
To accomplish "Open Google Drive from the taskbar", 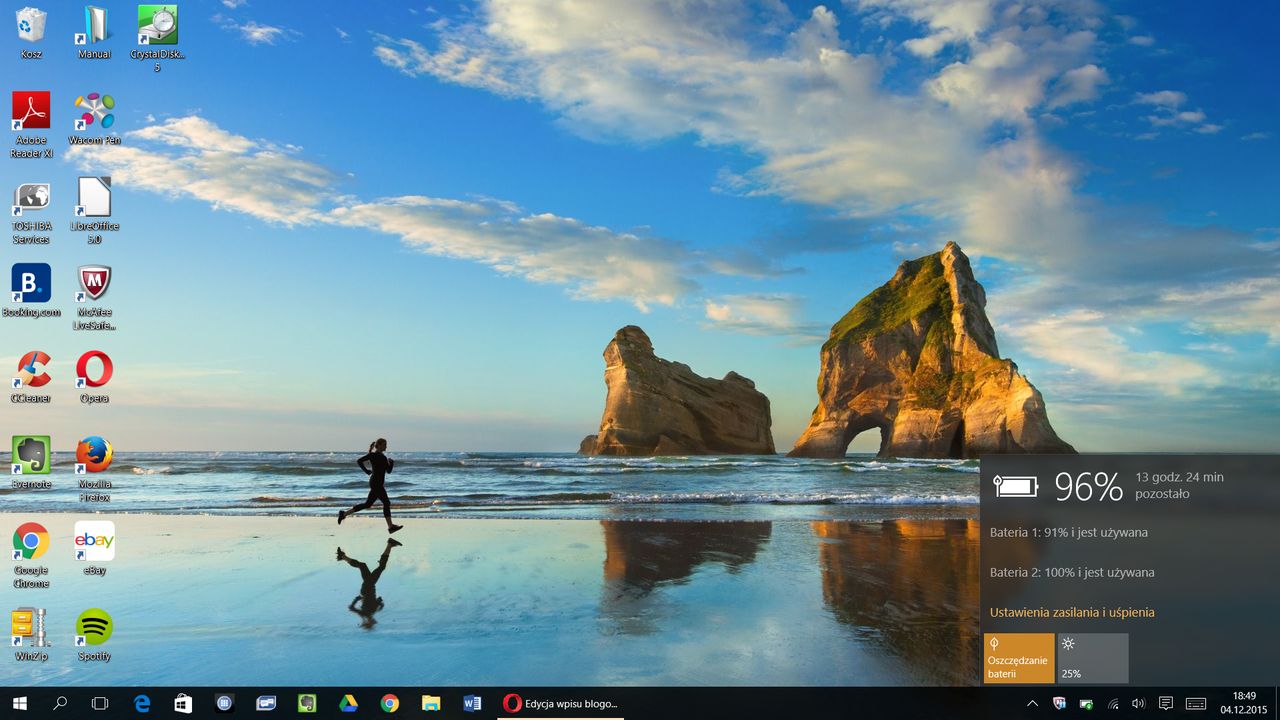I will [x=348, y=703].
